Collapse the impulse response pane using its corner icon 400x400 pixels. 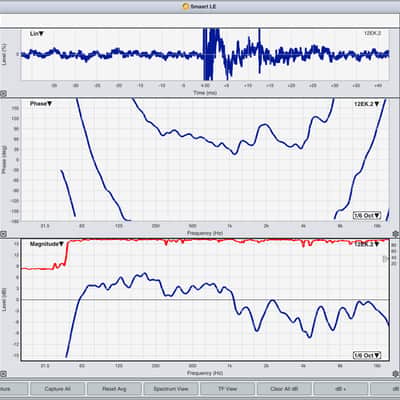2,94
